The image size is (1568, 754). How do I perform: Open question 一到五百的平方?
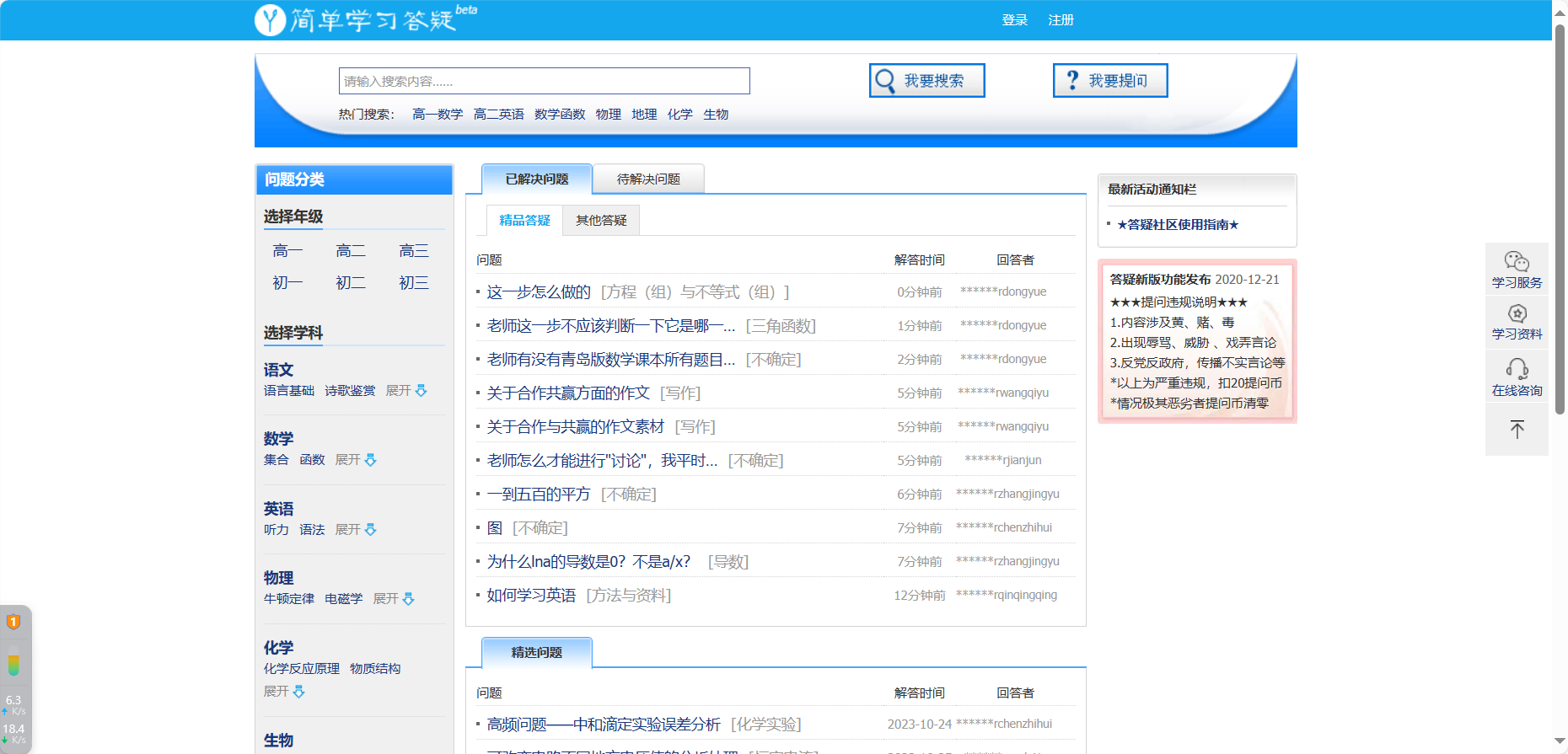pos(539,495)
